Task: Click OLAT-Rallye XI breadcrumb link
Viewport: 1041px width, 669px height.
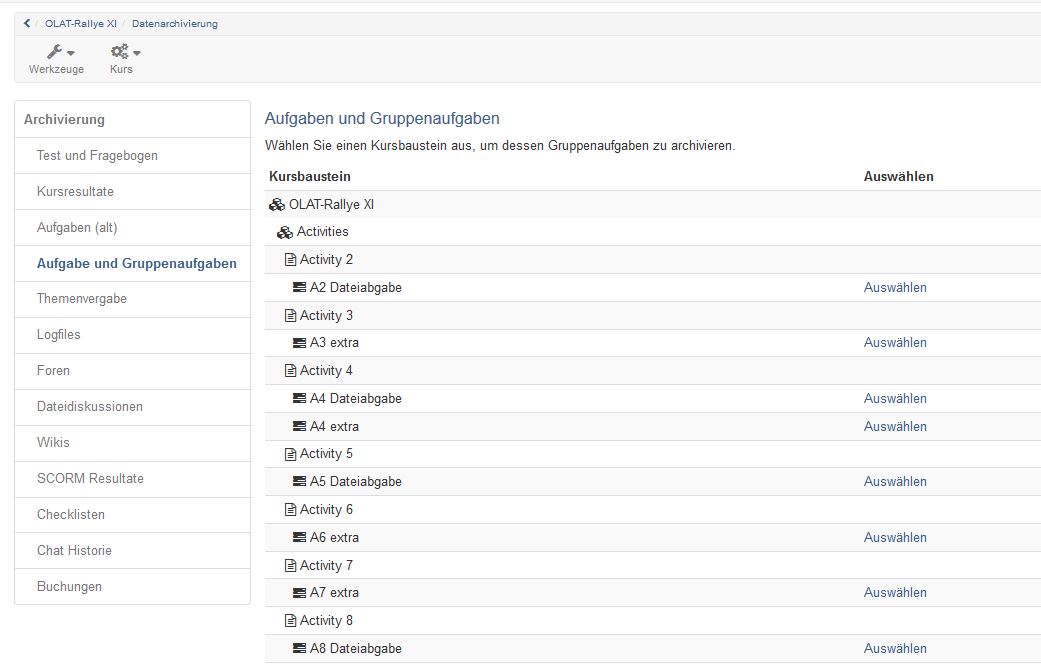Action: coord(81,23)
